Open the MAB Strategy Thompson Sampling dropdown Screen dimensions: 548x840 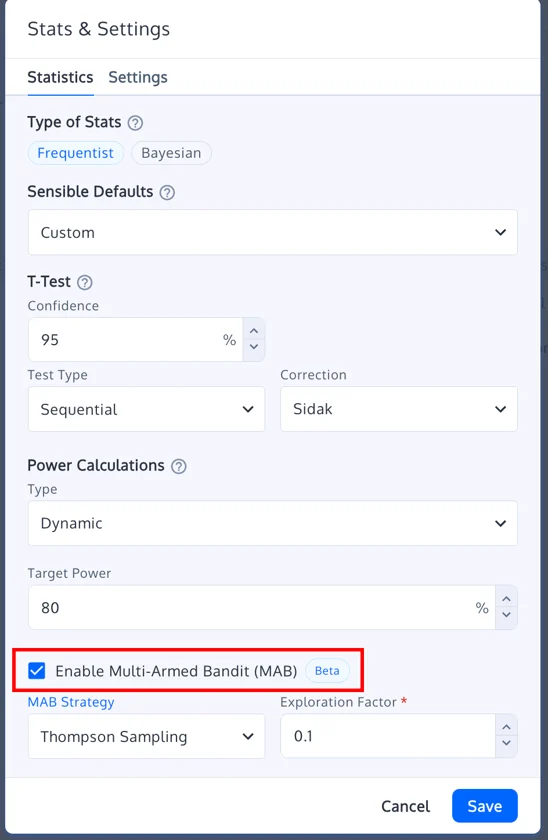[x=146, y=737]
